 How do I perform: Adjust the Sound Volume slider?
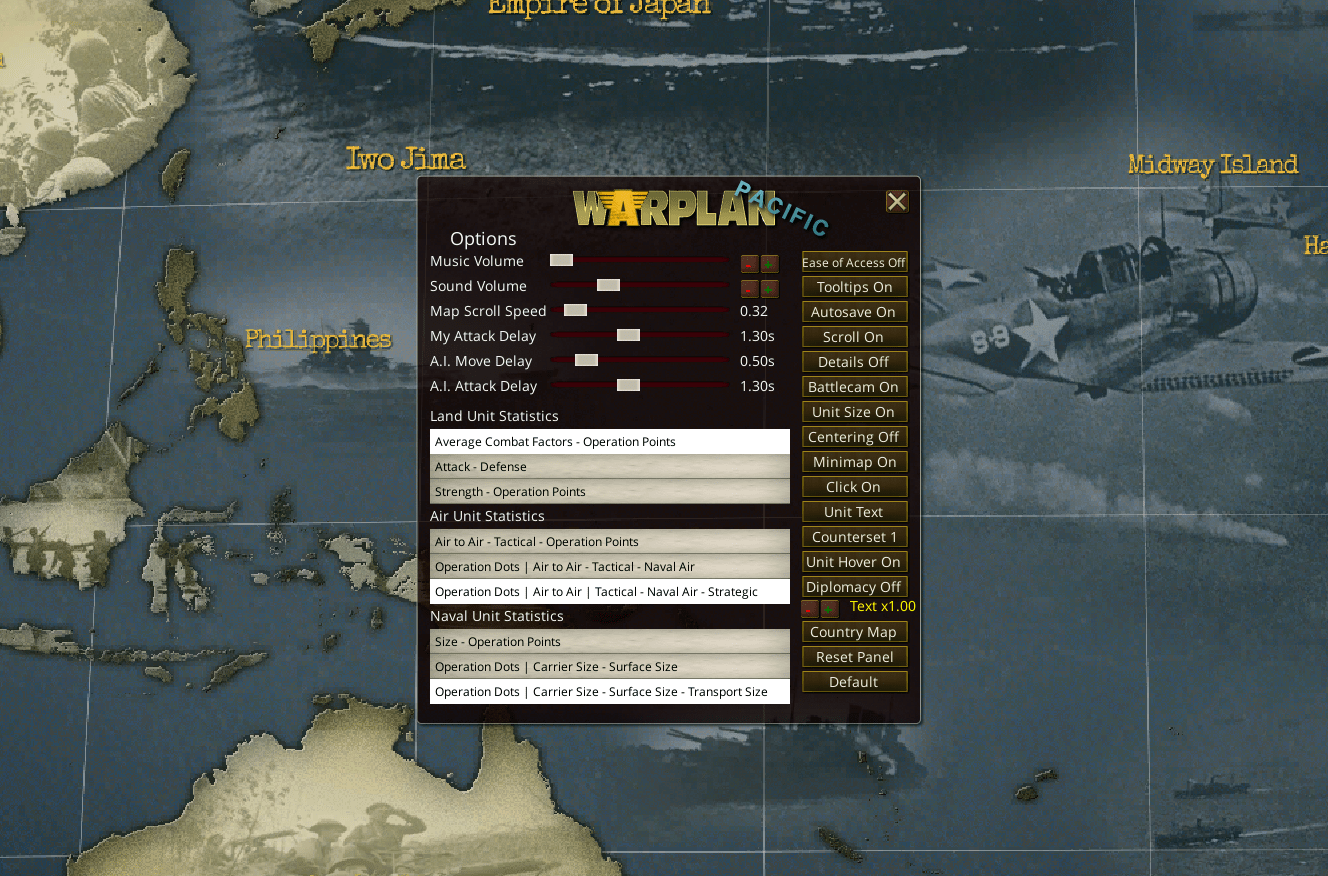click(639, 285)
